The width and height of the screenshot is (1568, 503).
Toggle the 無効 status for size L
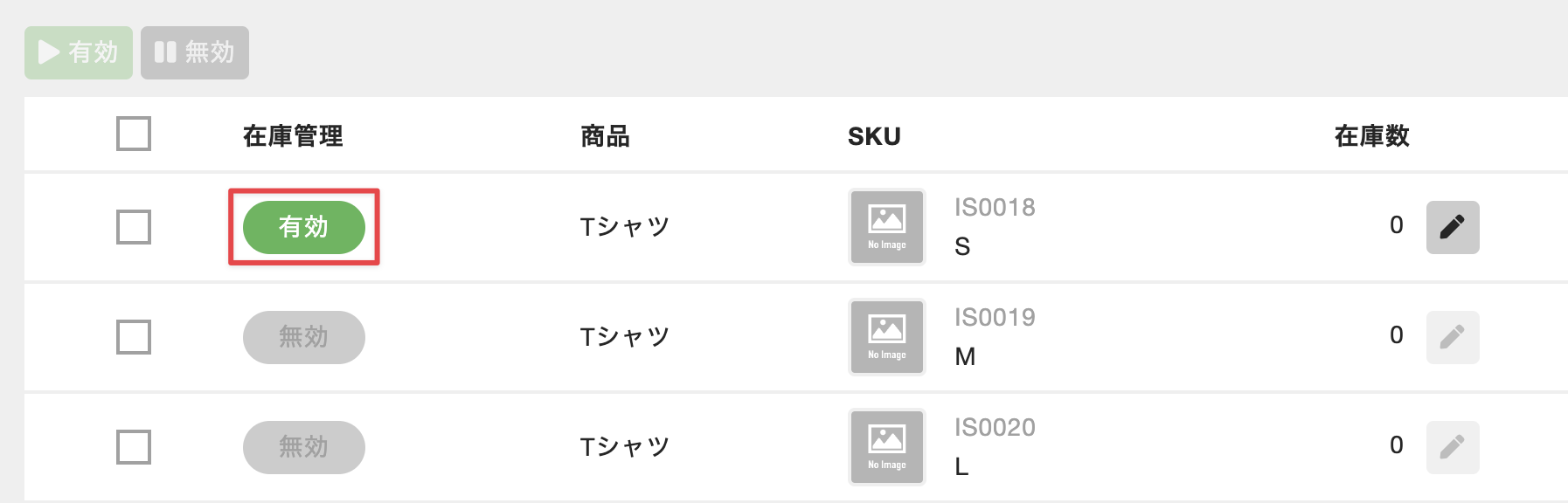(303, 447)
